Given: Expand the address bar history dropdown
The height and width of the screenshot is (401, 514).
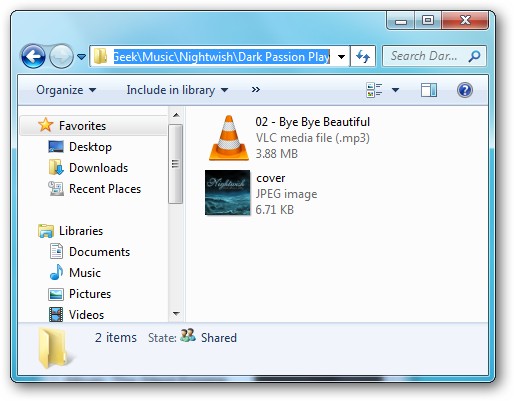Looking at the screenshot, I should click(341, 57).
